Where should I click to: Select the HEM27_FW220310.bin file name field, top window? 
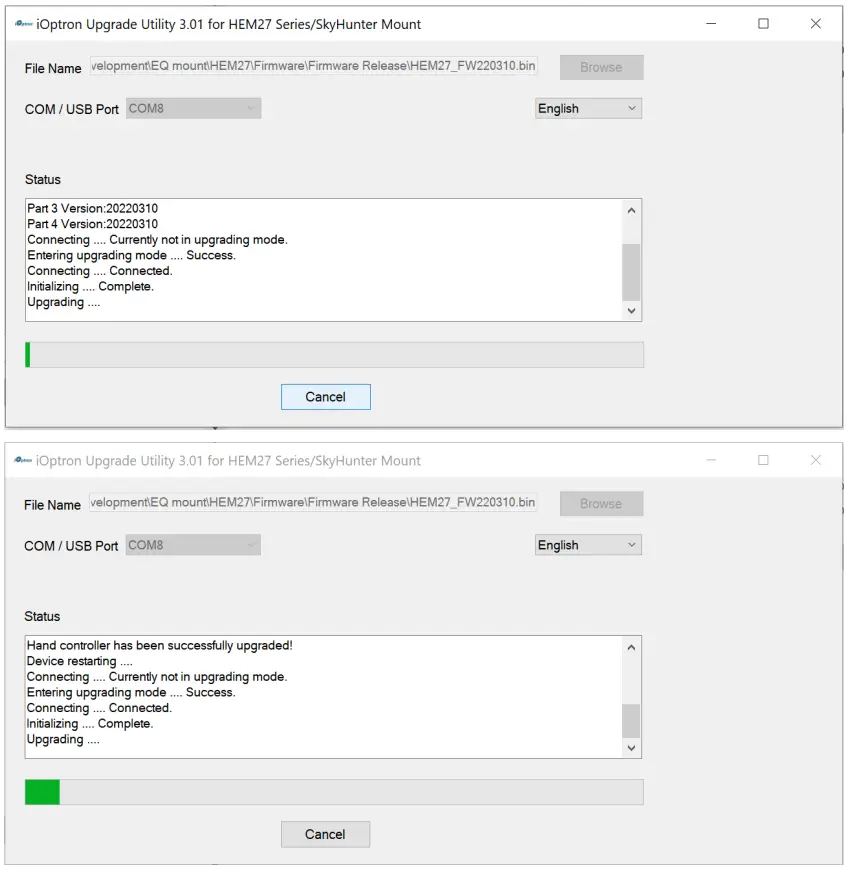click(x=312, y=65)
